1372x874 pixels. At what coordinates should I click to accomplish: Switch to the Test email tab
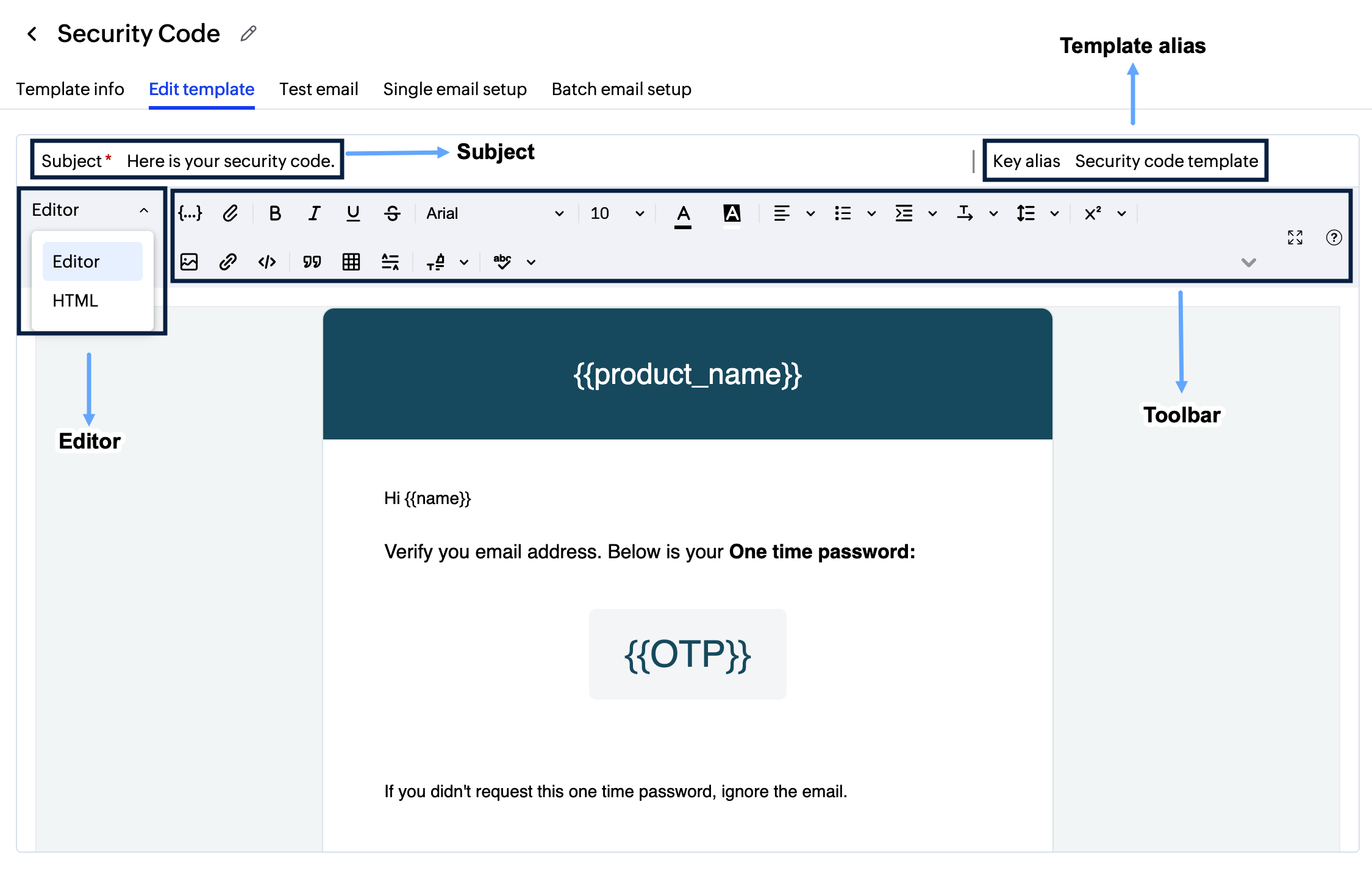pyautogui.click(x=319, y=89)
